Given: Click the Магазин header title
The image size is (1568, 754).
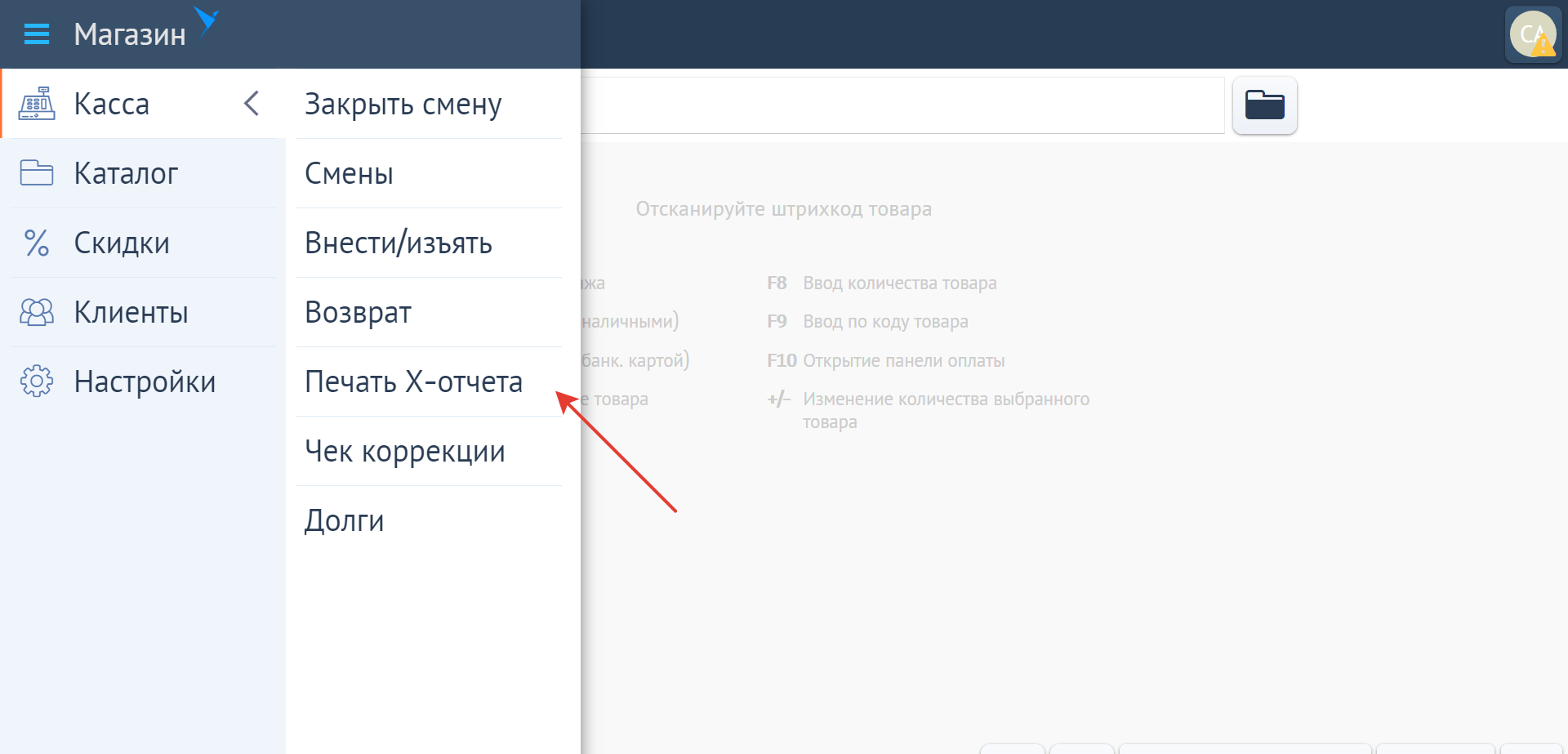Looking at the screenshot, I should [130, 34].
